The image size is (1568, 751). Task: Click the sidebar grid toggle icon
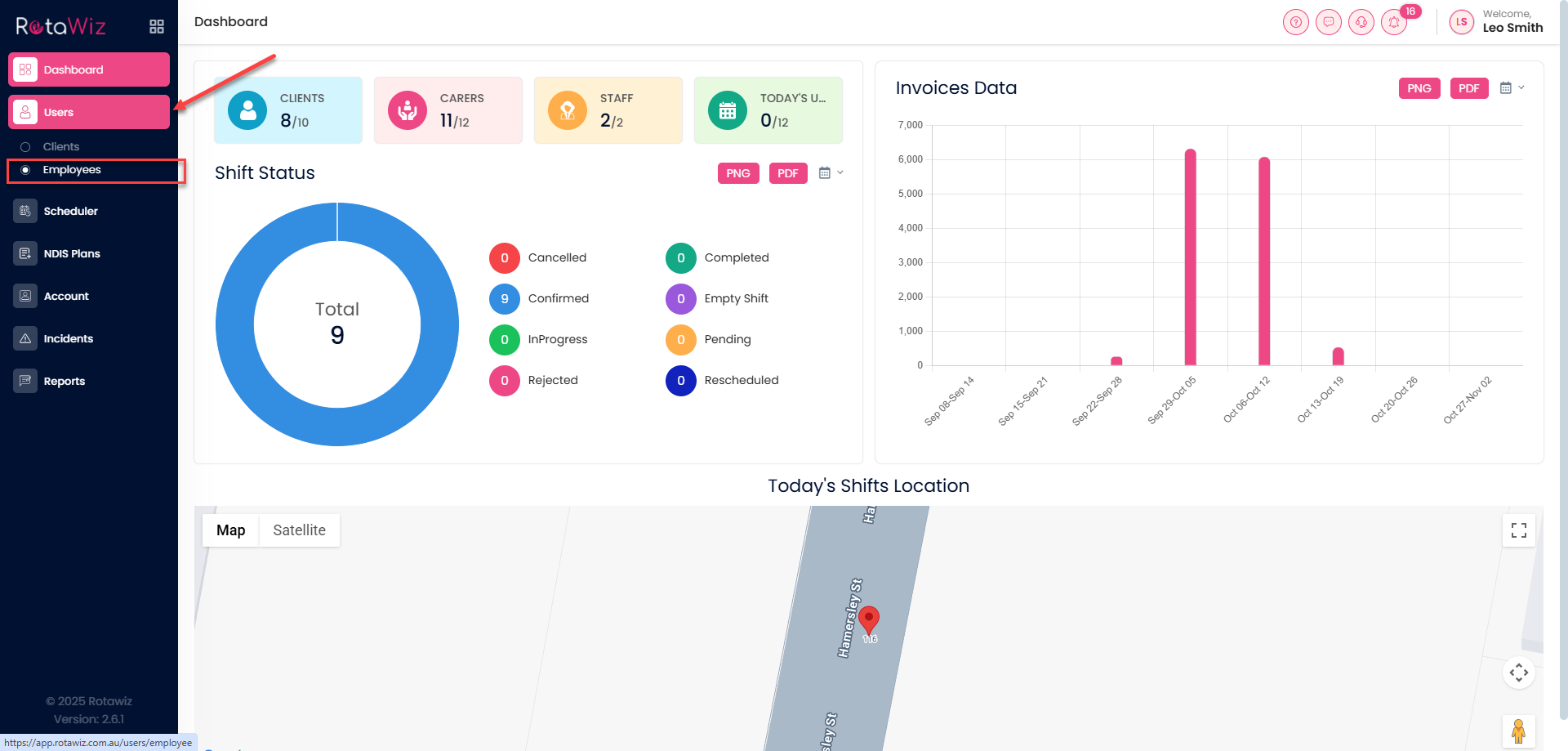tap(157, 27)
